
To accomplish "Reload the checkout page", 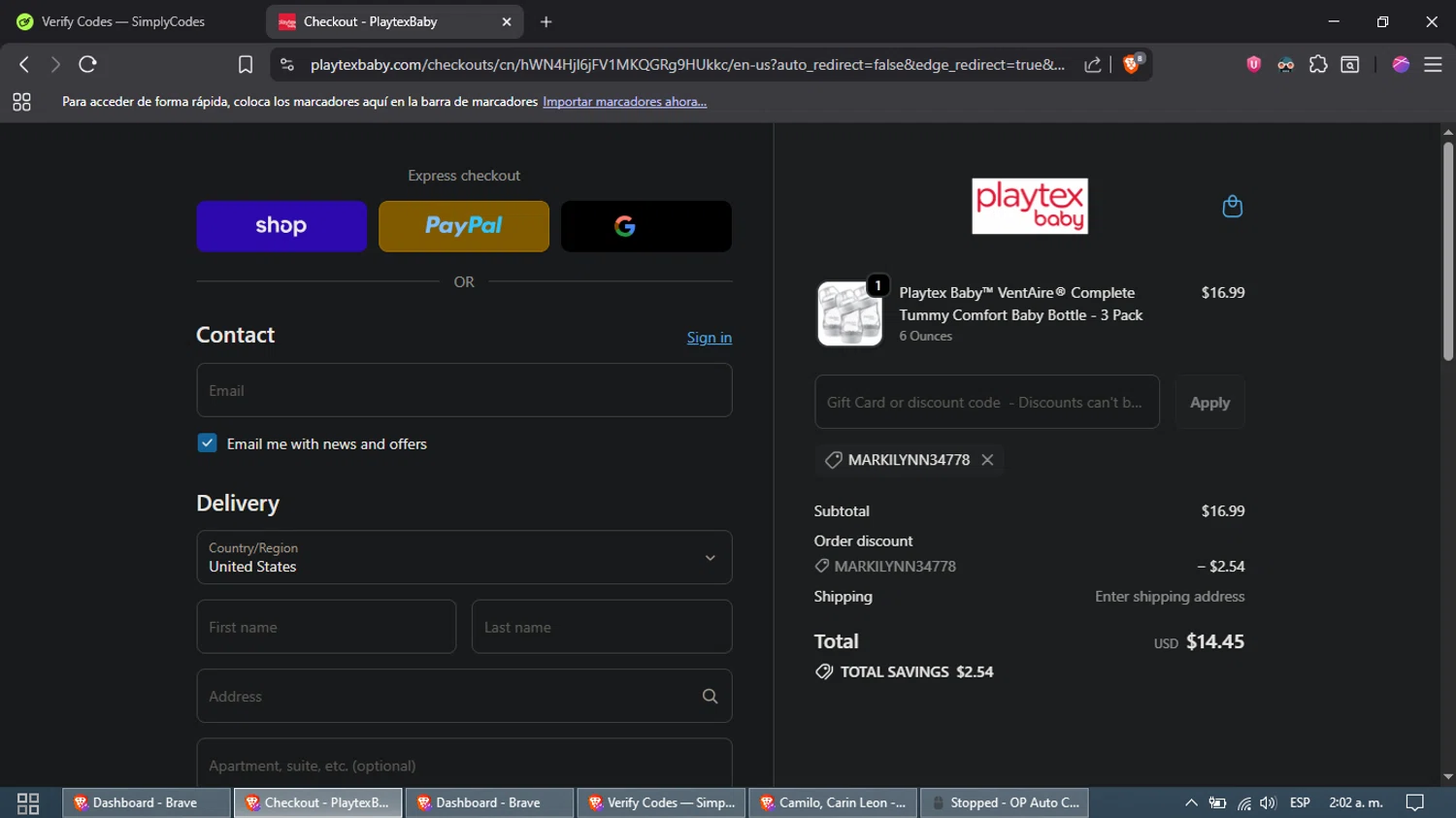I will coord(87,64).
